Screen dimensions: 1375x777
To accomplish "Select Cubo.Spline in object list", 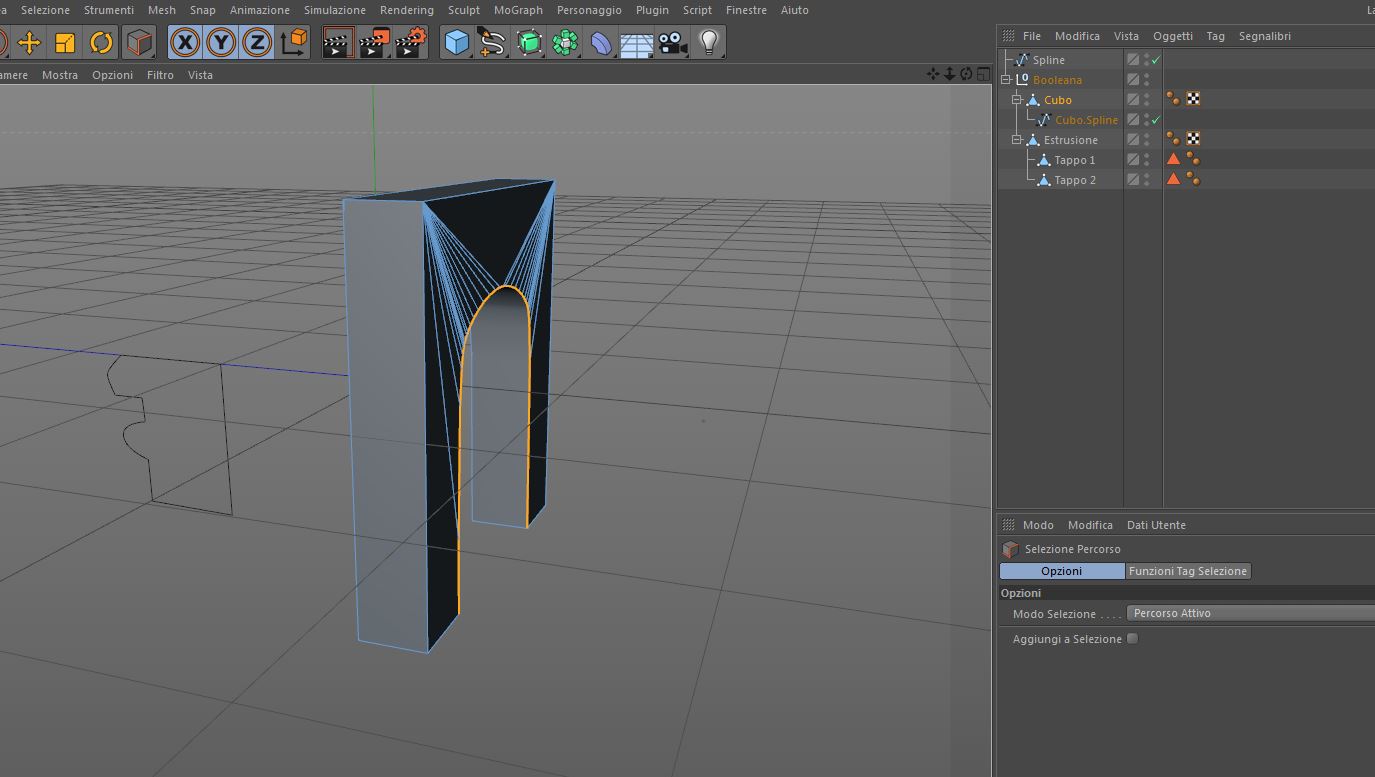I will point(1086,120).
